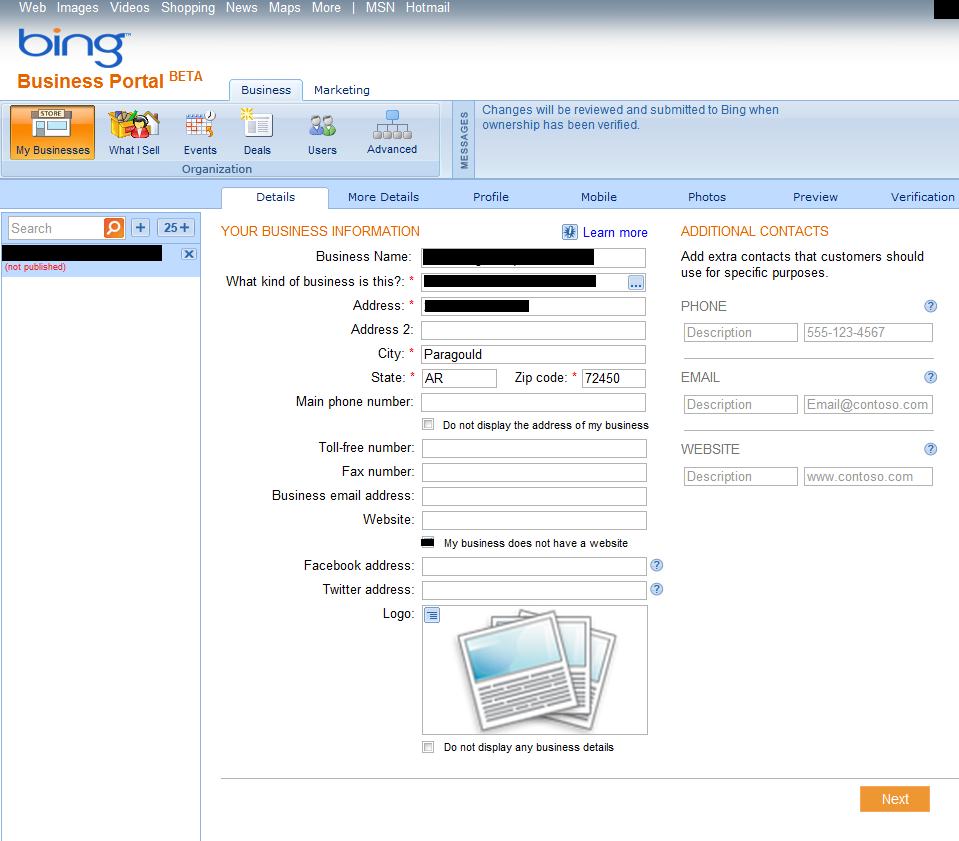Follow the Learn more link
Viewport: 959px width, 841px height.
[x=615, y=232]
